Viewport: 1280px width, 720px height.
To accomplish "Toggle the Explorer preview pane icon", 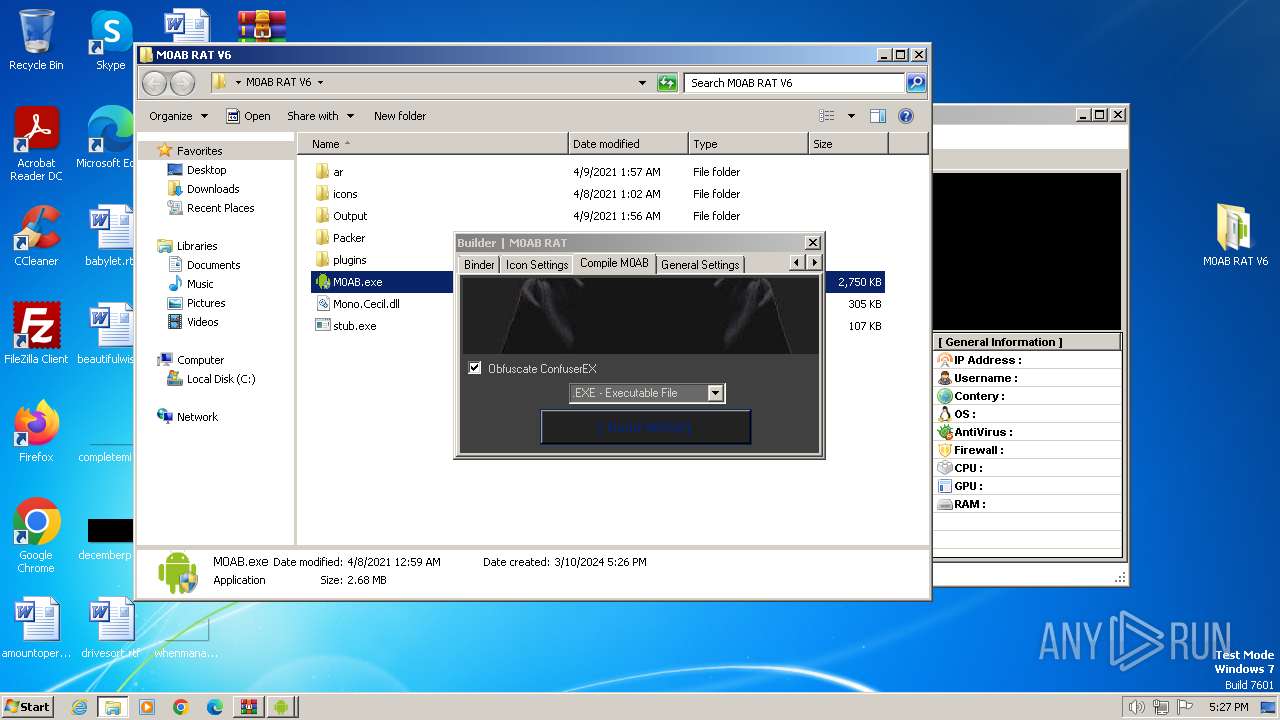I will pos(877,116).
